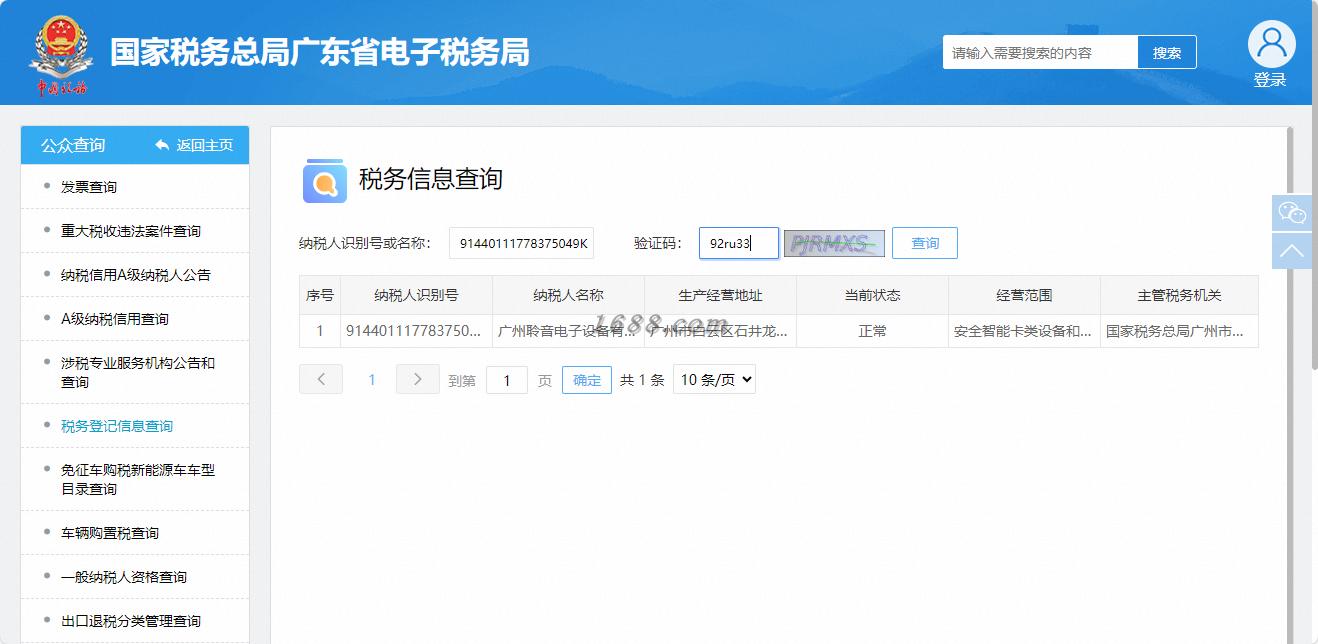Screen dimensions: 1318x644
Task: Click the 当前状态 column header
Action: [x=872, y=295]
